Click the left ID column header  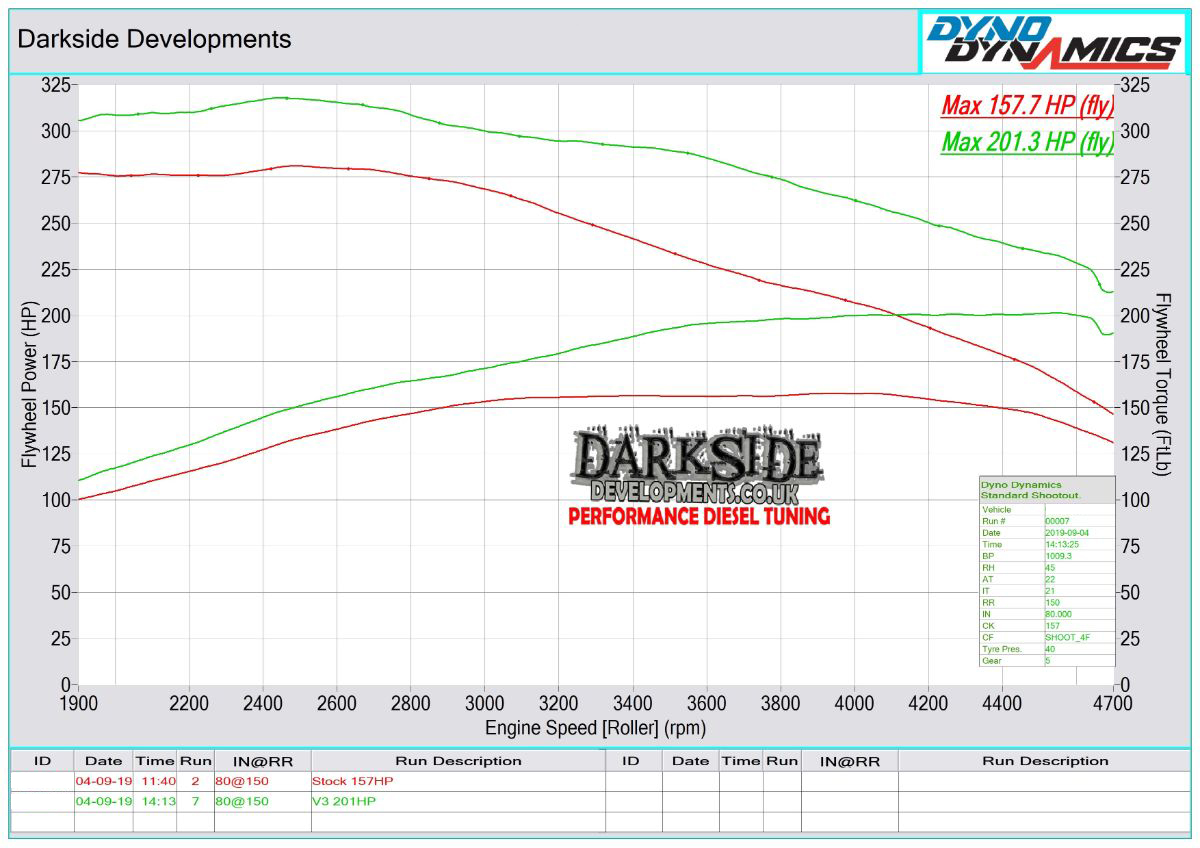42,761
